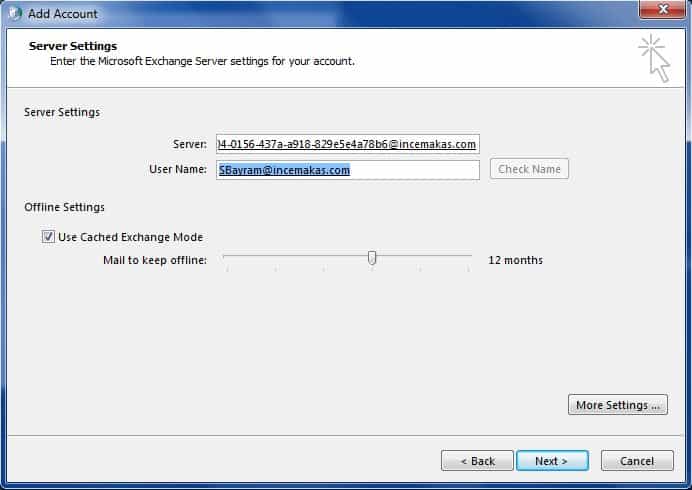
Task: Go back with the < Back button
Action: 477,461
